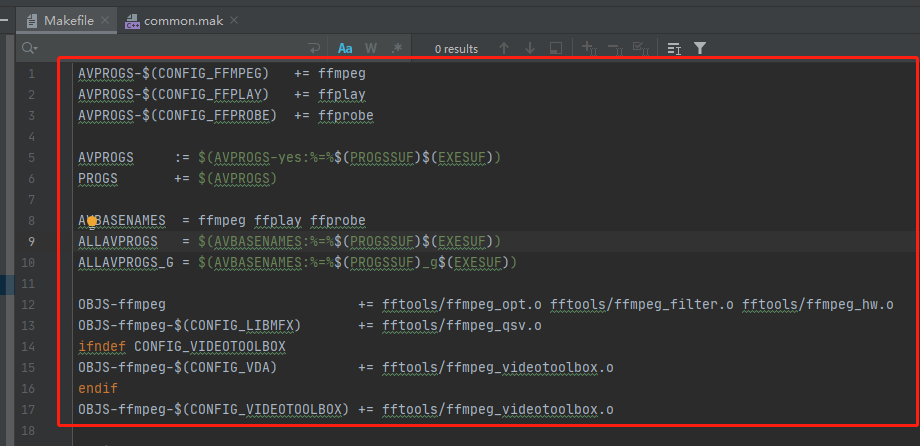Enable Regex search option

click(397, 48)
